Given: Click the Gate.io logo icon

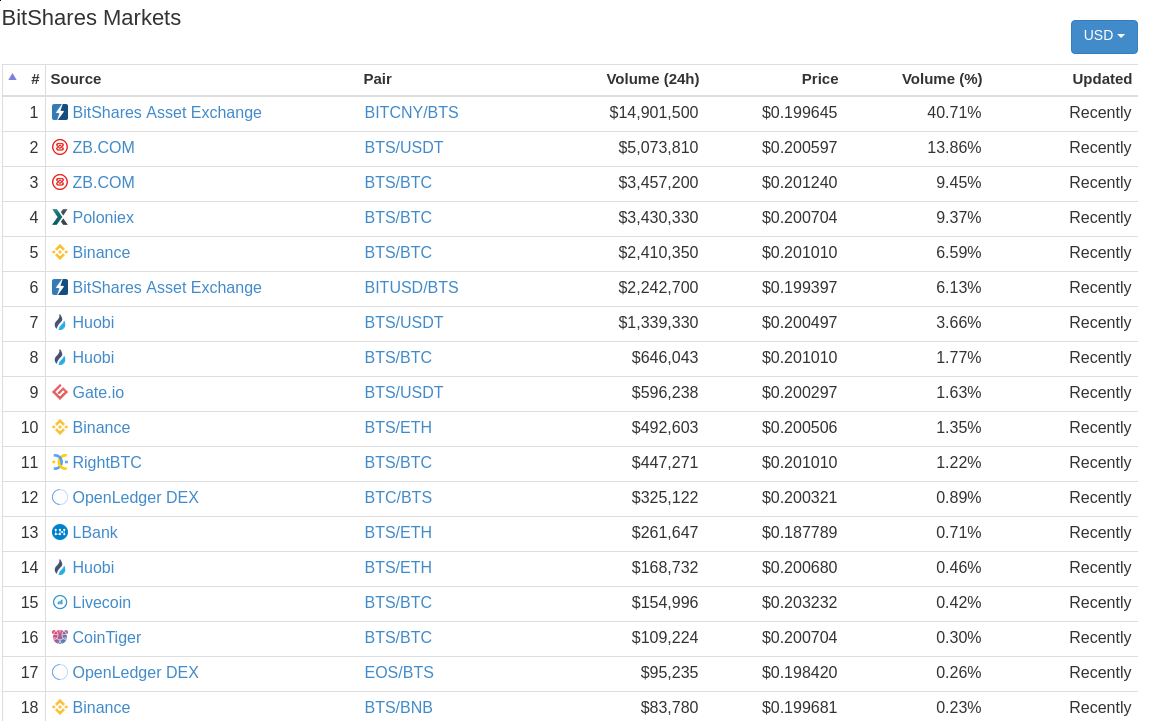Looking at the screenshot, I should coord(60,392).
